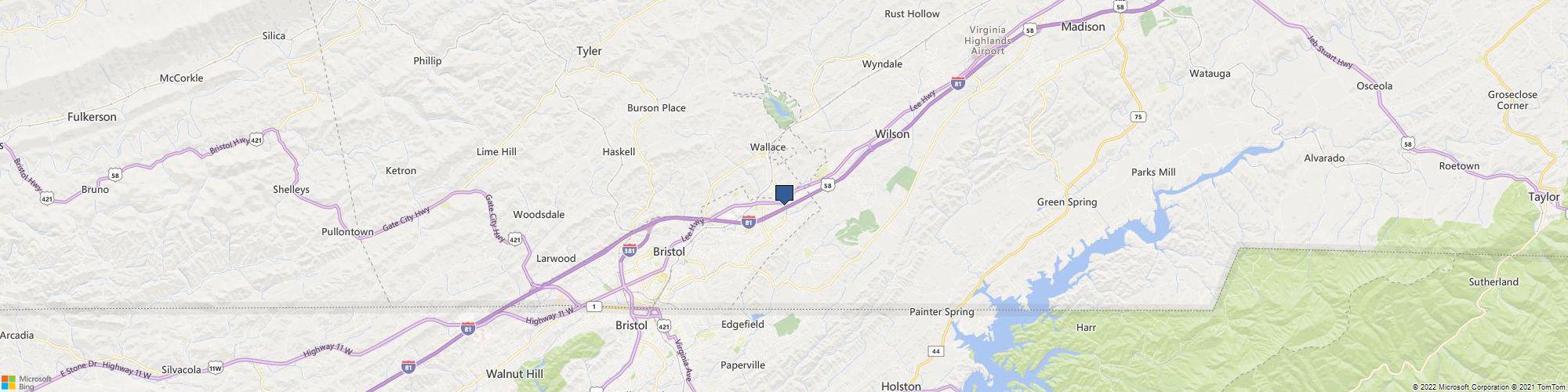1568x392 pixels.
Task: Click the Sutherland place label
Action: [1494, 281]
